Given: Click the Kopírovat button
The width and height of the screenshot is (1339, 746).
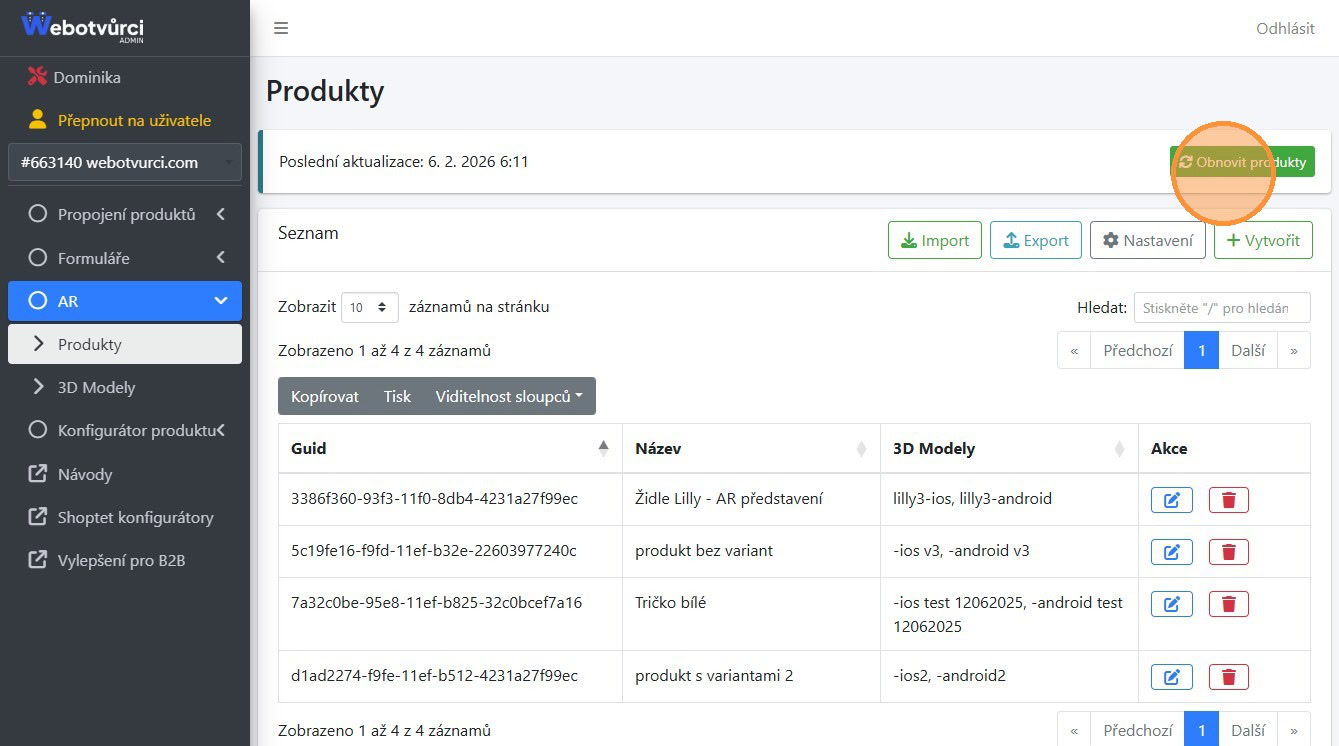Looking at the screenshot, I should [x=325, y=396].
